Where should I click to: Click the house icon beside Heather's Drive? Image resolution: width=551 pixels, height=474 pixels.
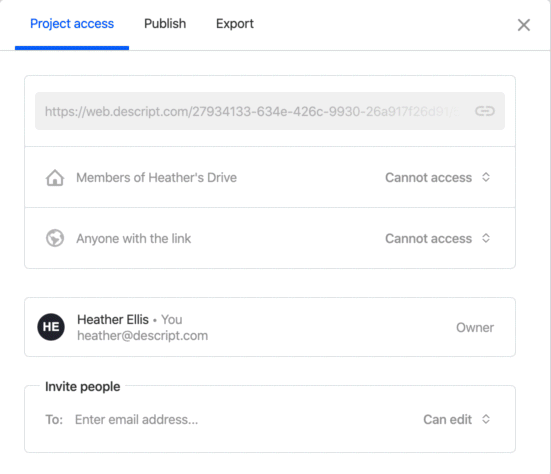pyautogui.click(x=55, y=177)
